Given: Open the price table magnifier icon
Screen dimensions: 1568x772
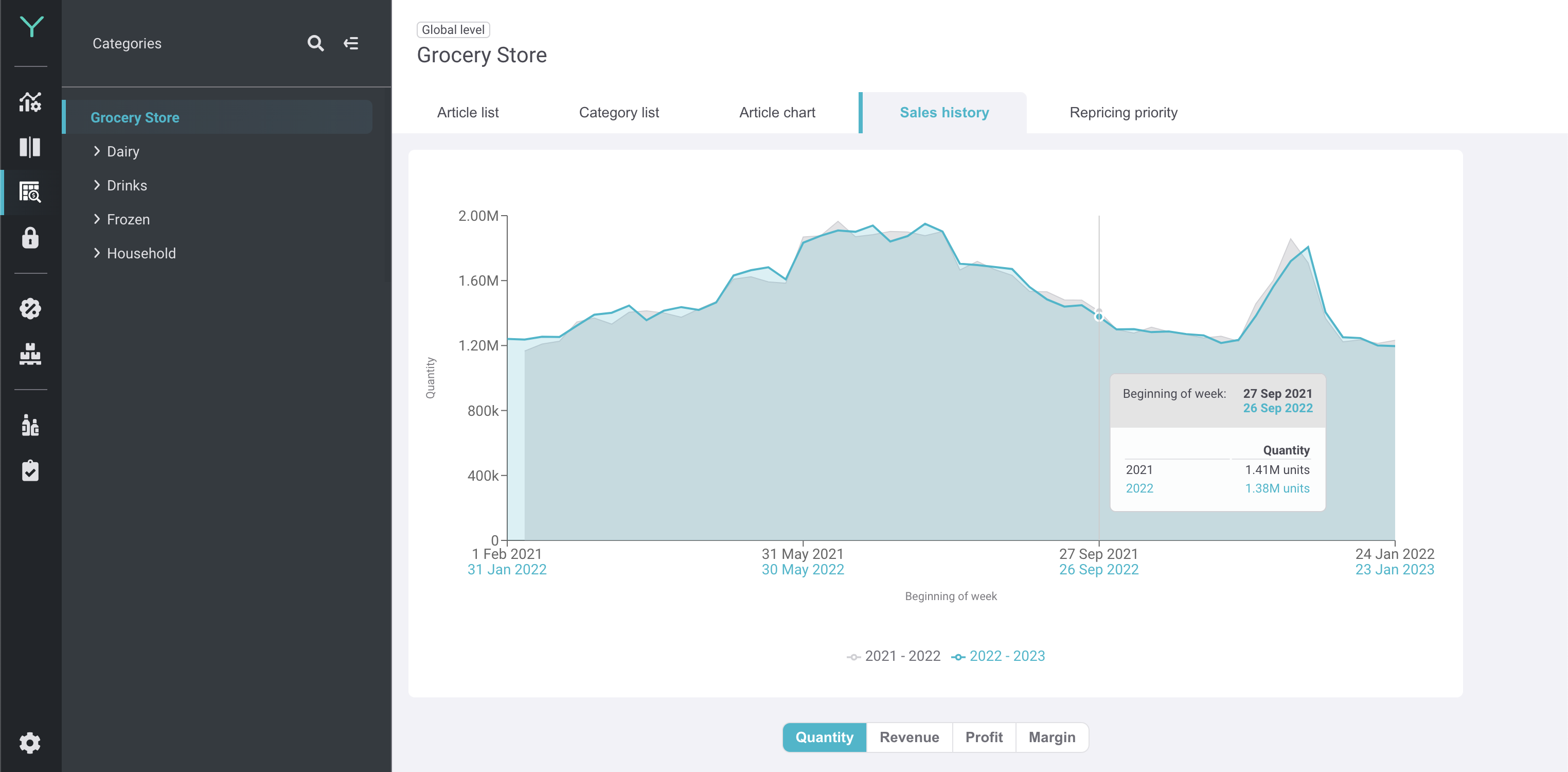Looking at the screenshot, I should pos(30,192).
